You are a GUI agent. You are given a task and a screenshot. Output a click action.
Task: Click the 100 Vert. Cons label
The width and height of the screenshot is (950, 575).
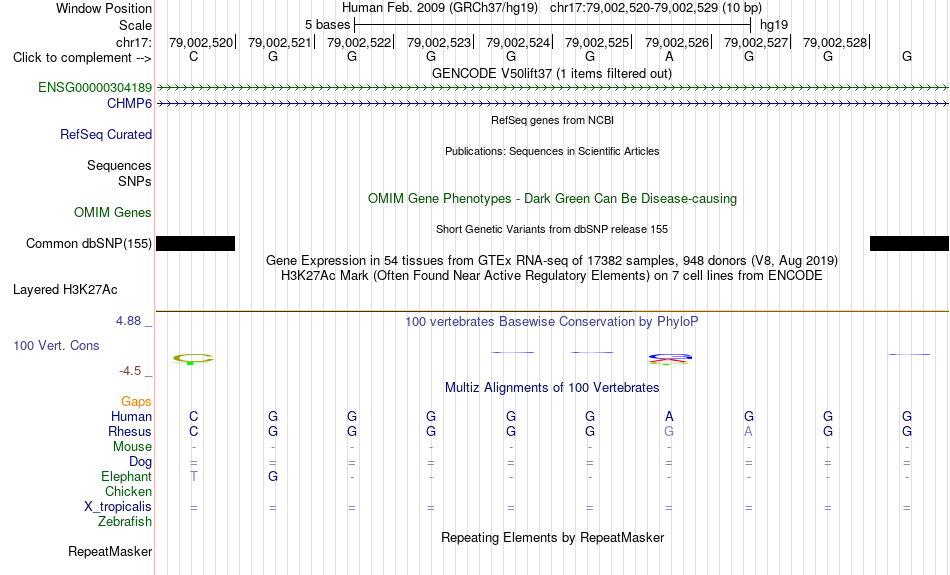point(56,345)
